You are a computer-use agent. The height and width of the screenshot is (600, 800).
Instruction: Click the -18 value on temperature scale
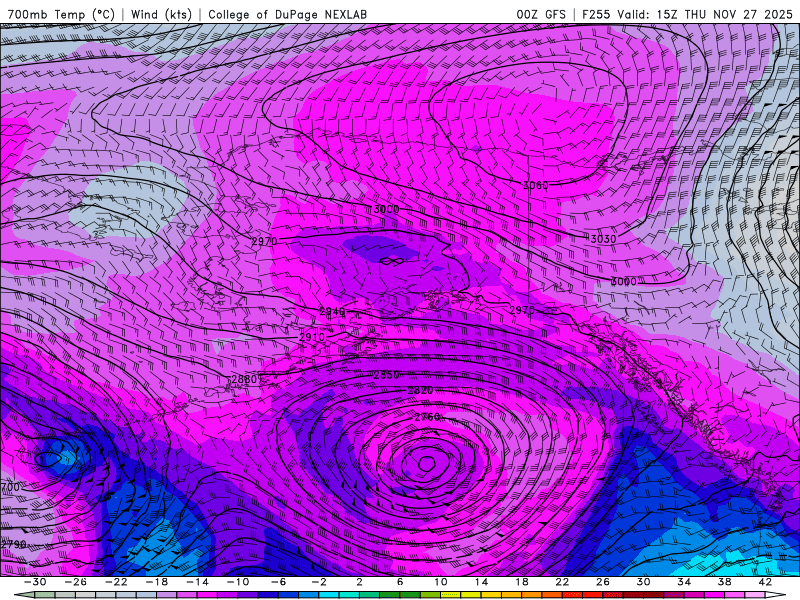click(157, 582)
